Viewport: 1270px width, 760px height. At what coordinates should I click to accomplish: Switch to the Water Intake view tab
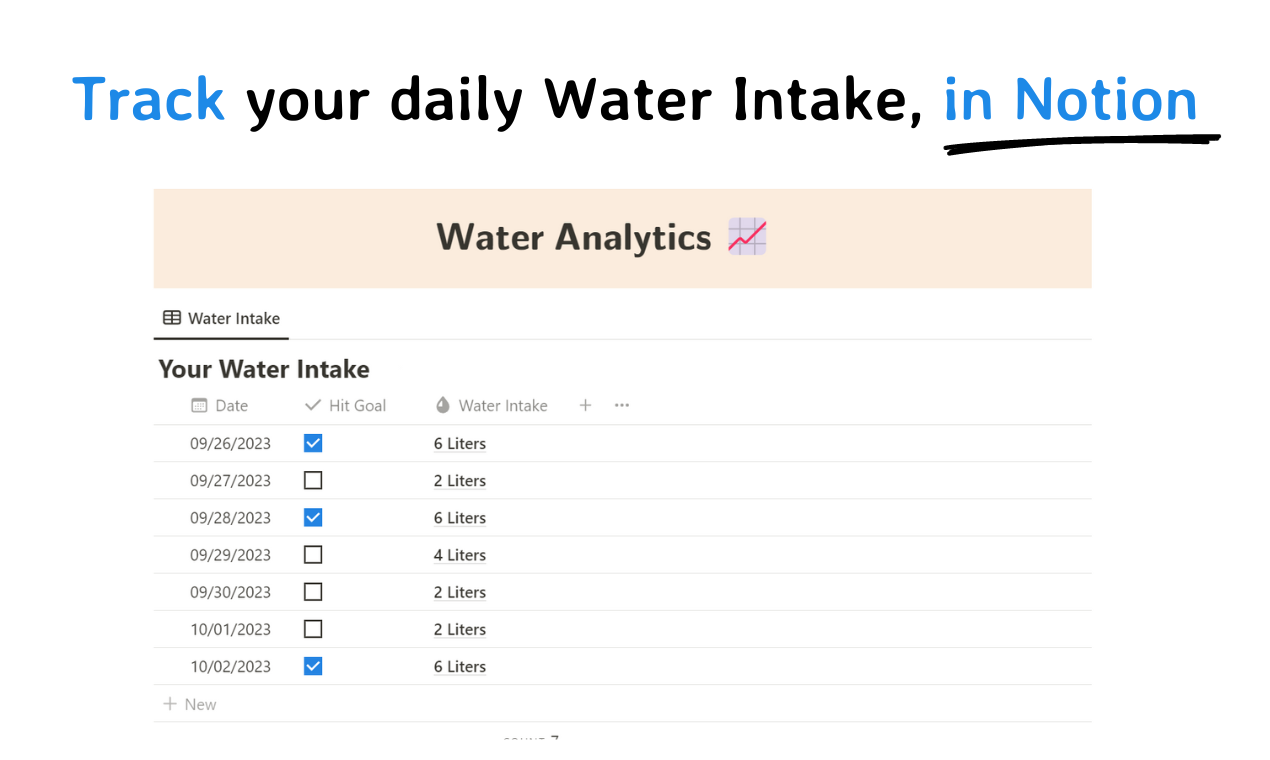point(221,318)
